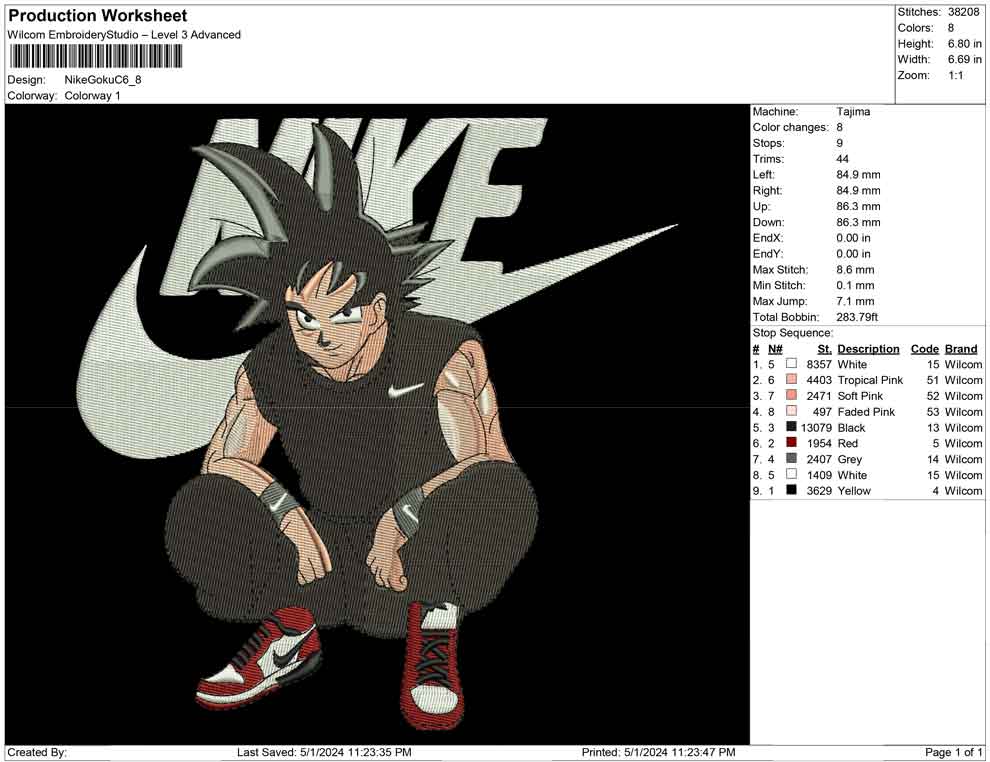Click the stitch count '8357' for White
Viewport: 990px width, 762px height.
819,364
